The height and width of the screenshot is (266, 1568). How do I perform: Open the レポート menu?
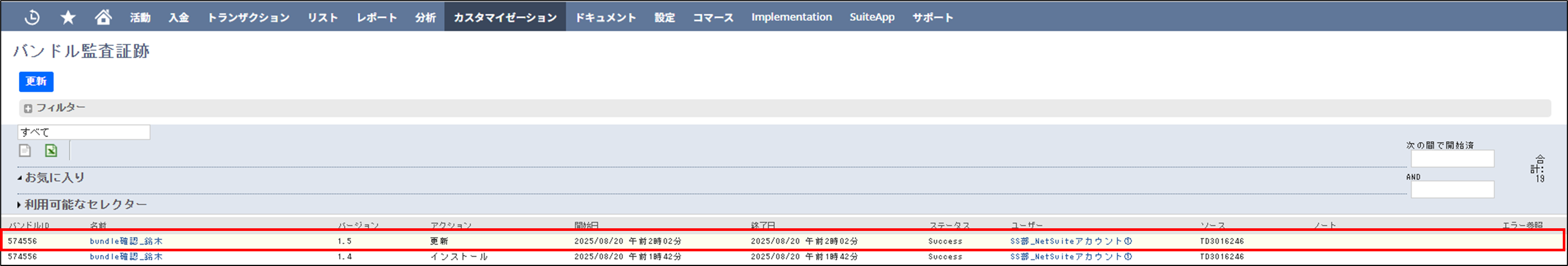[377, 17]
